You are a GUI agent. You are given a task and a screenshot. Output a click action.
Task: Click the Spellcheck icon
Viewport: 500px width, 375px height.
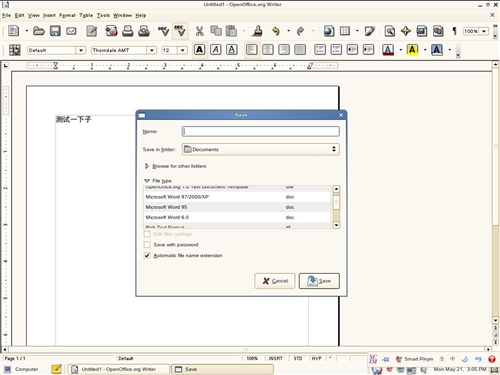[163, 31]
